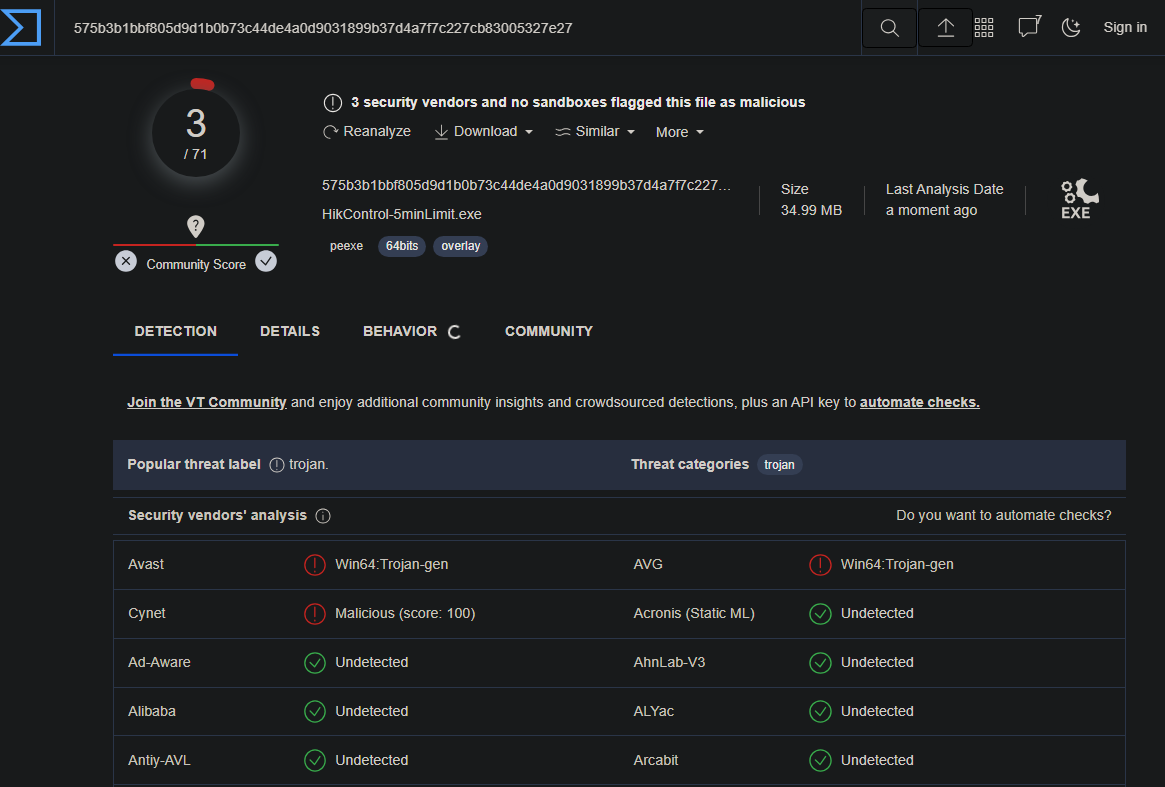This screenshot has width=1165, height=787.
Task: Click the search magnifier icon
Action: (889, 28)
